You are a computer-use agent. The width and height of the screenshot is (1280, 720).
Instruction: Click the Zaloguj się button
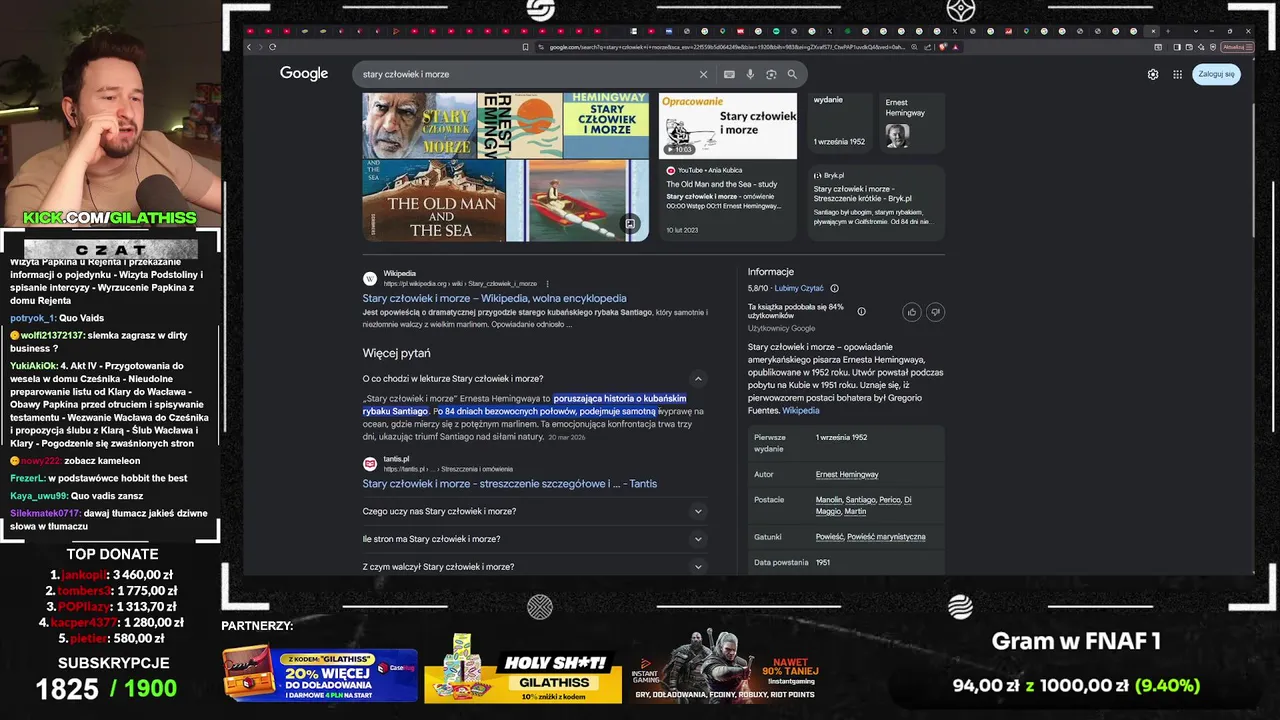click(x=1216, y=74)
